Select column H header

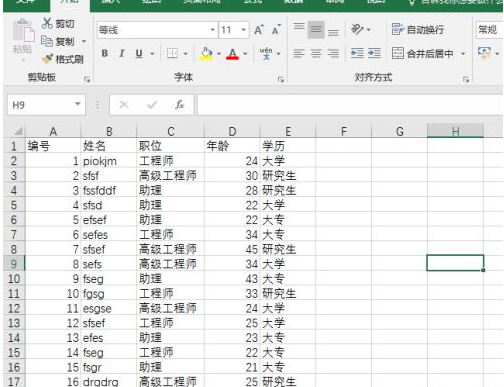pyautogui.click(x=455, y=131)
